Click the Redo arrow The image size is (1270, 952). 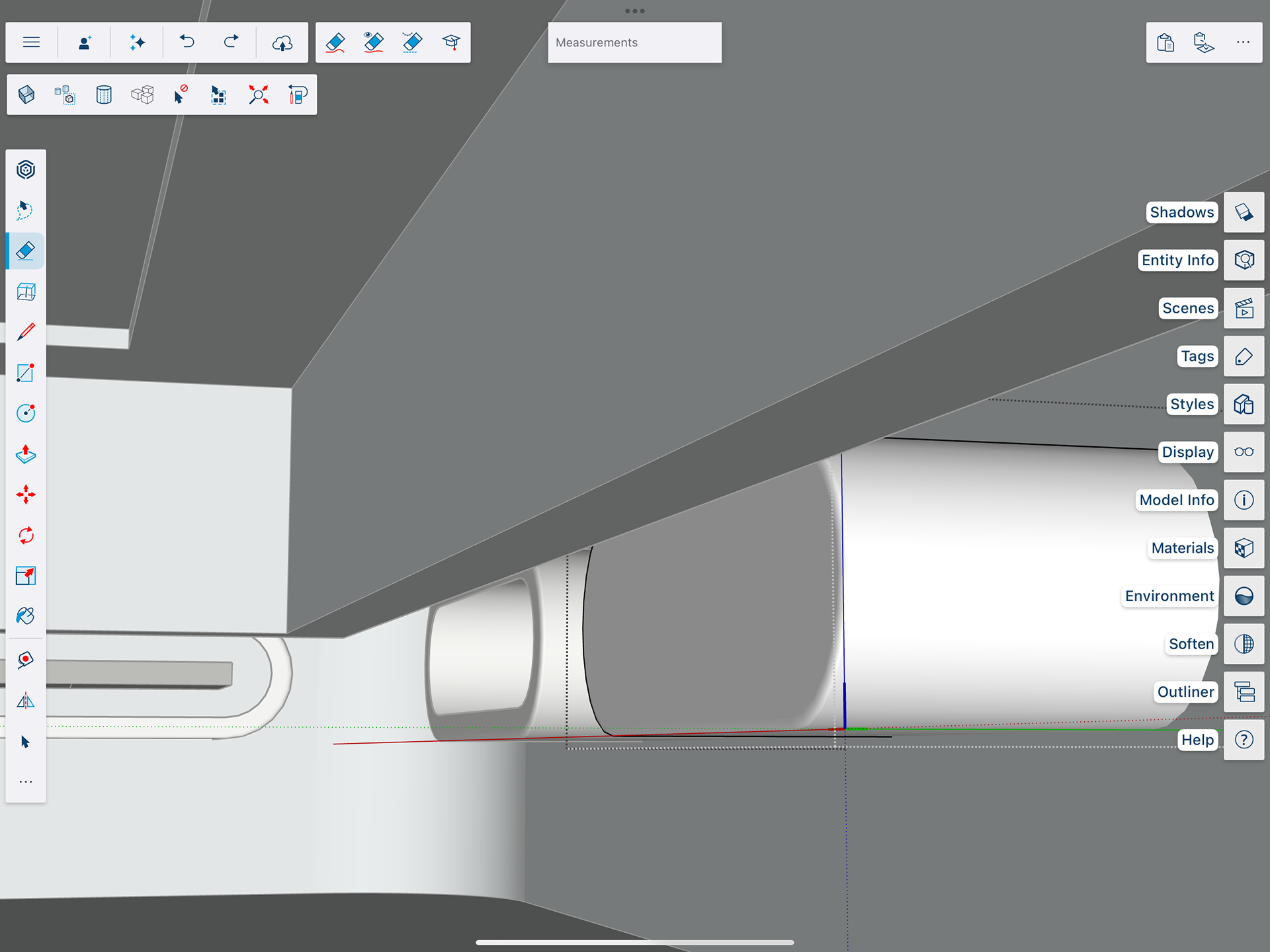click(x=231, y=42)
